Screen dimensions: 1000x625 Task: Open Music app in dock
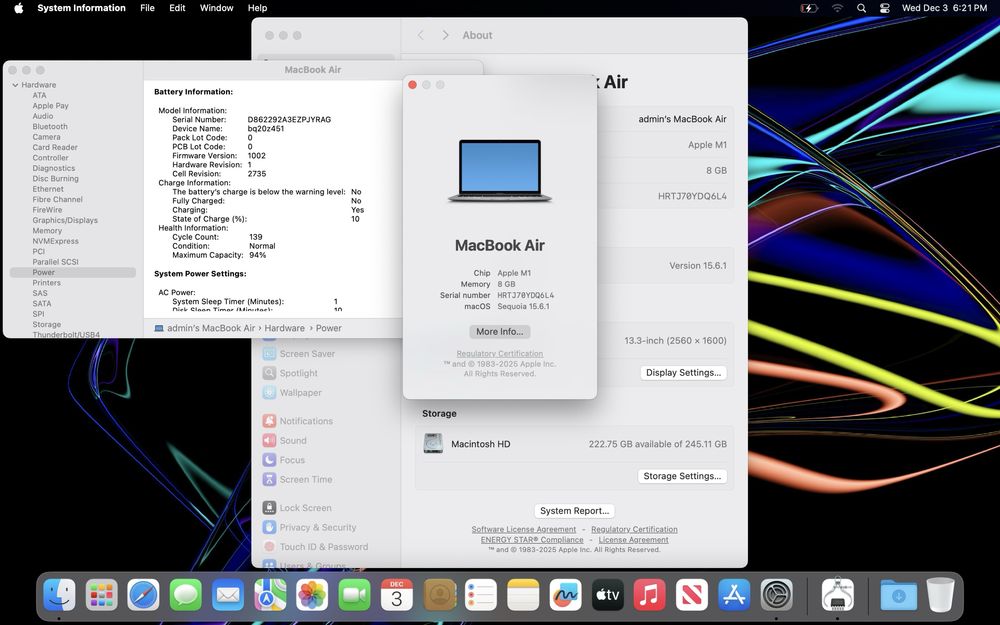point(649,595)
